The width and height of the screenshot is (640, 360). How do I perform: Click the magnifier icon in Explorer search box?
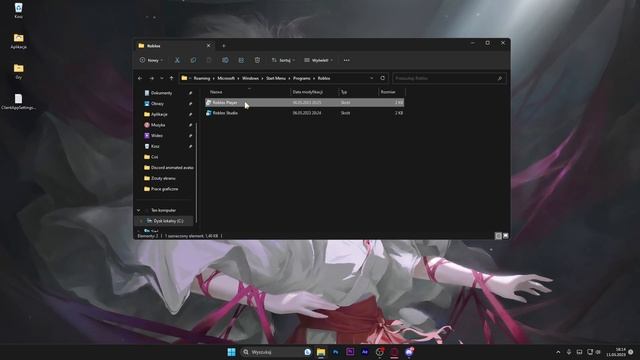[500, 78]
